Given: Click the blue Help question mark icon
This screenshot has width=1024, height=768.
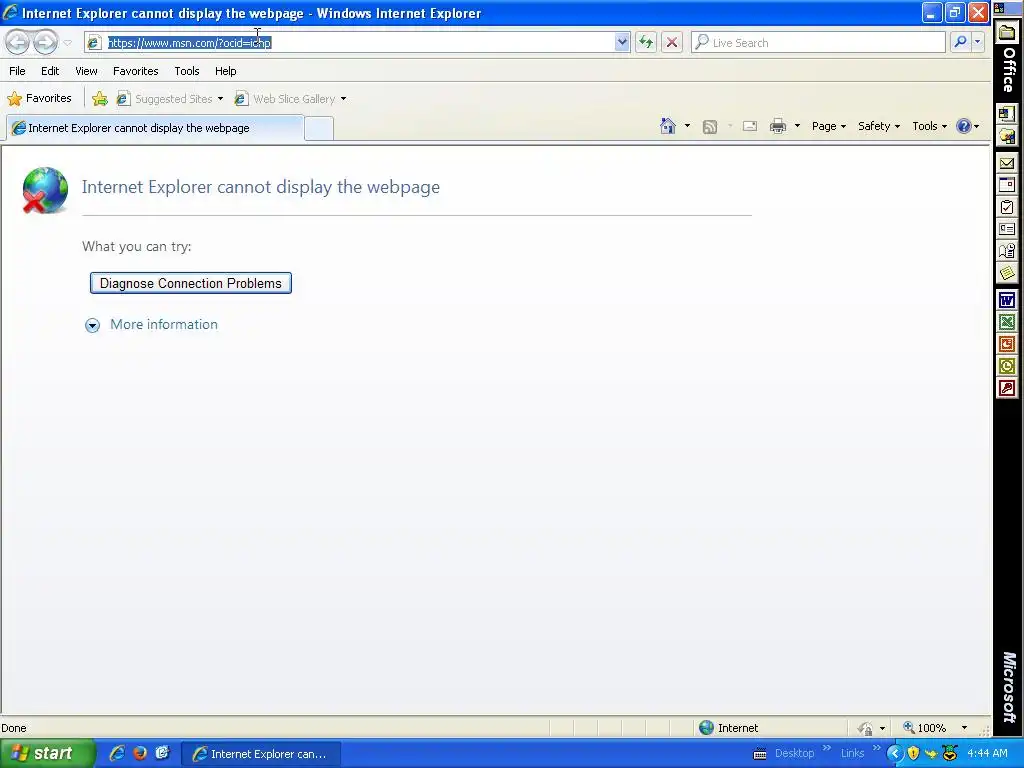Looking at the screenshot, I should [x=963, y=126].
